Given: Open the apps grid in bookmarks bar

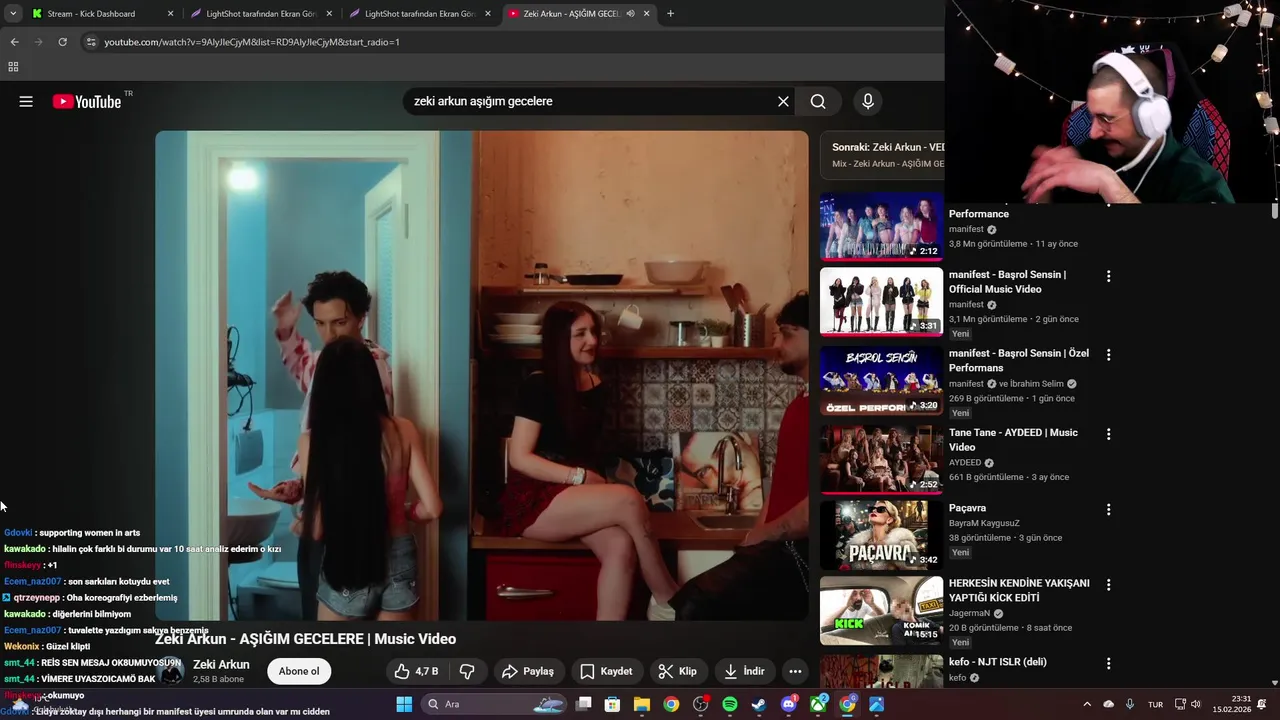Looking at the screenshot, I should (x=13, y=67).
